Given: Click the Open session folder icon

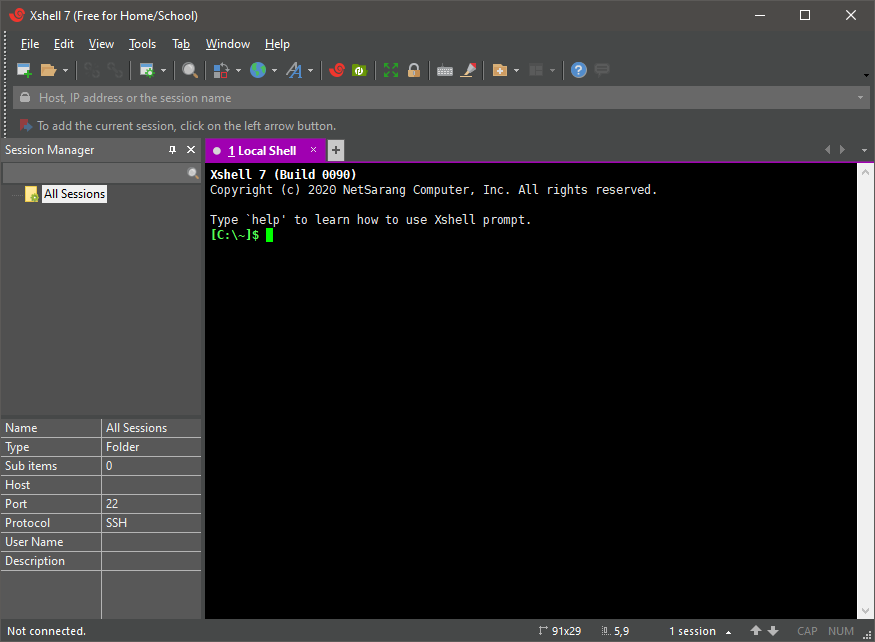Looking at the screenshot, I should pos(49,70).
